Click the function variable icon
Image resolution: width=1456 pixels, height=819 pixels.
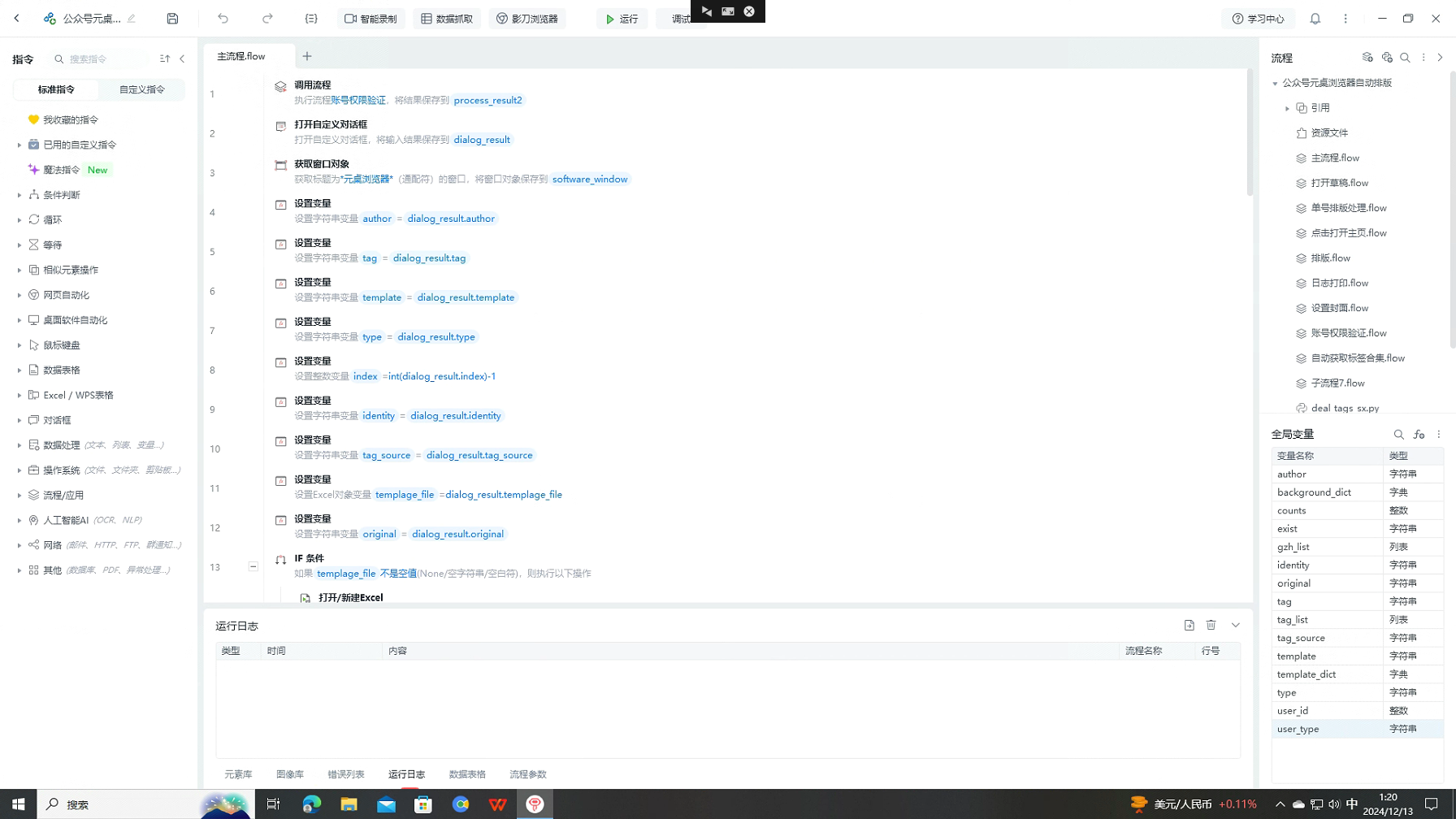[1419, 435]
